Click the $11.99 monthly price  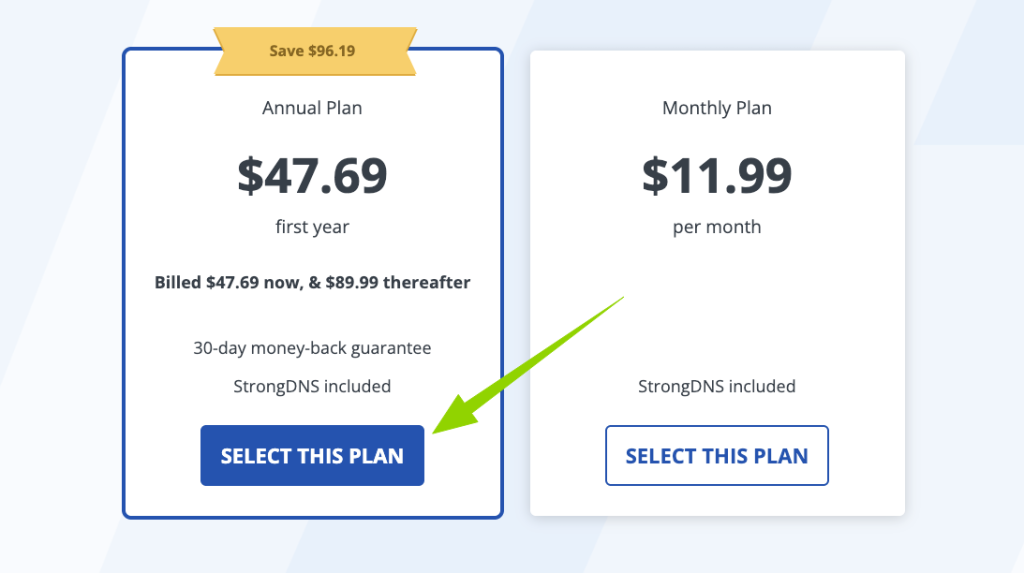point(717,175)
